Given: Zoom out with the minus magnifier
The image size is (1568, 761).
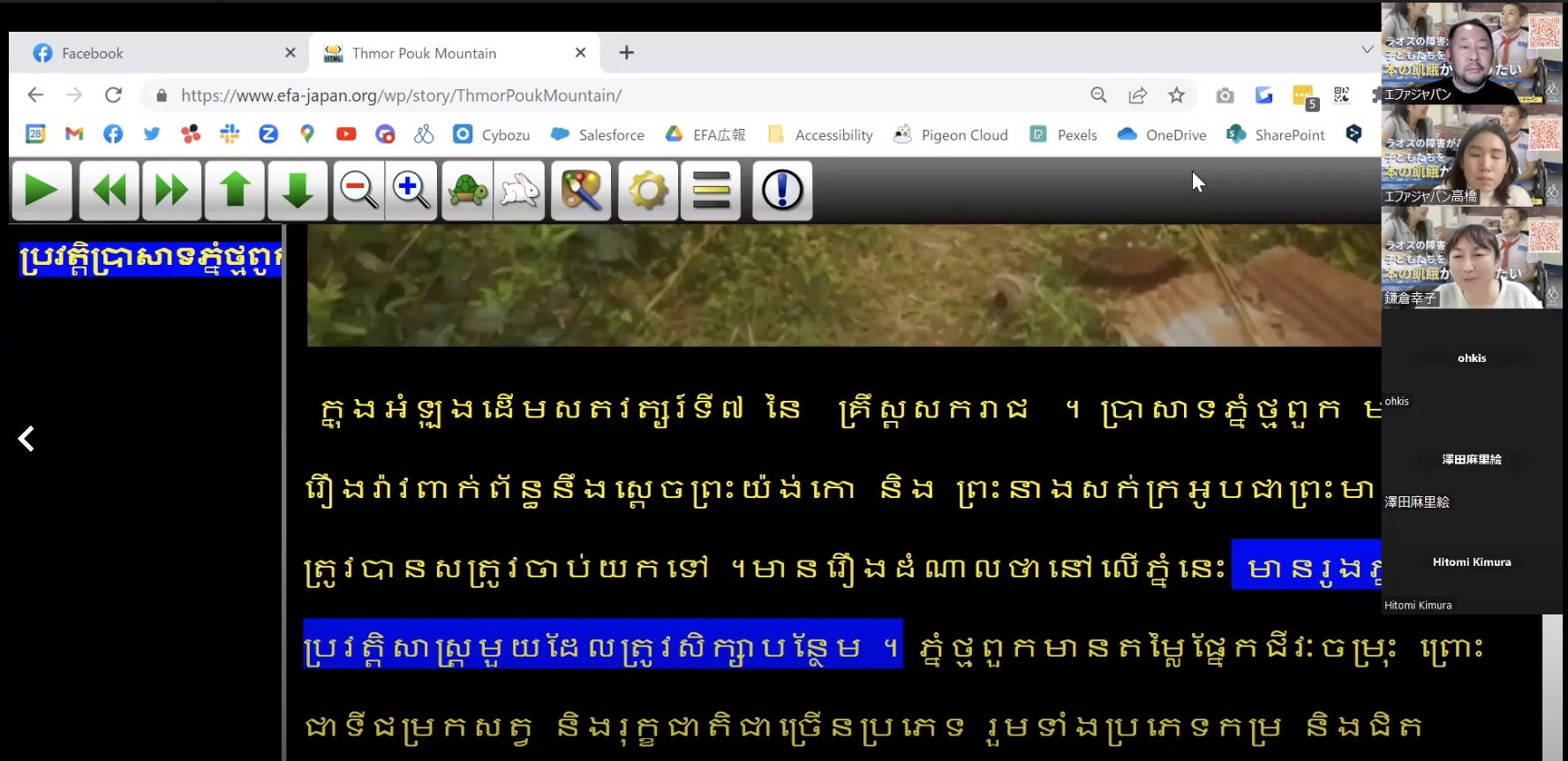Looking at the screenshot, I should 358,190.
